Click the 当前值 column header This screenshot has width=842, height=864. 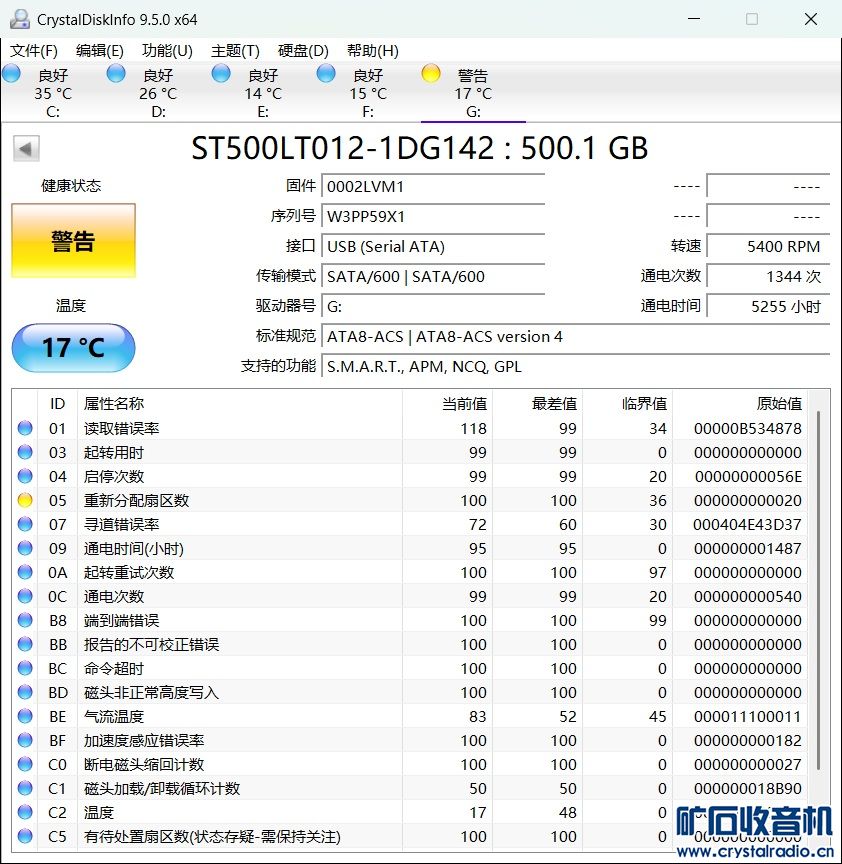[x=447, y=403]
